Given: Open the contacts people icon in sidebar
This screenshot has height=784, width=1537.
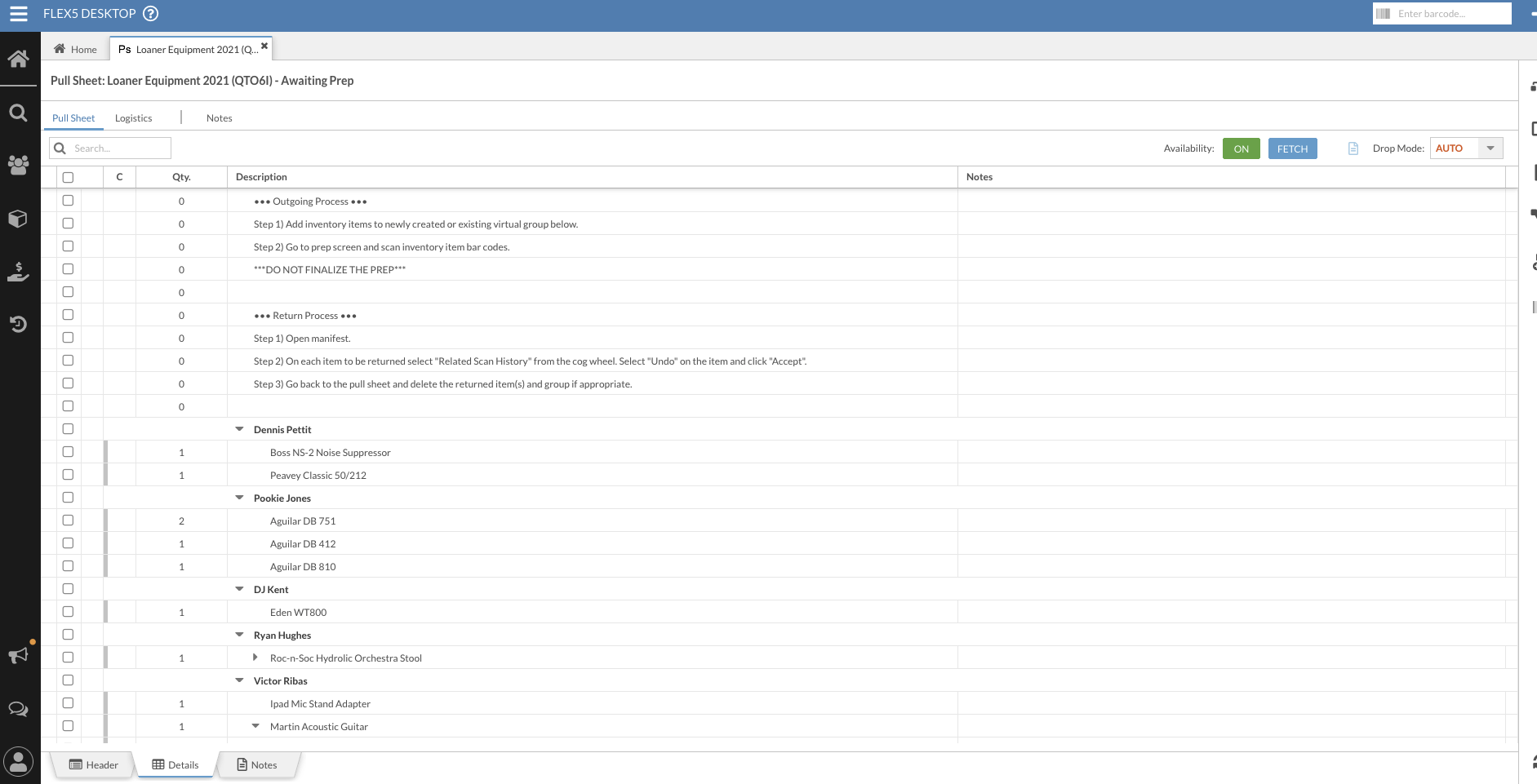Looking at the screenshot, I should (x=18, y=165).
